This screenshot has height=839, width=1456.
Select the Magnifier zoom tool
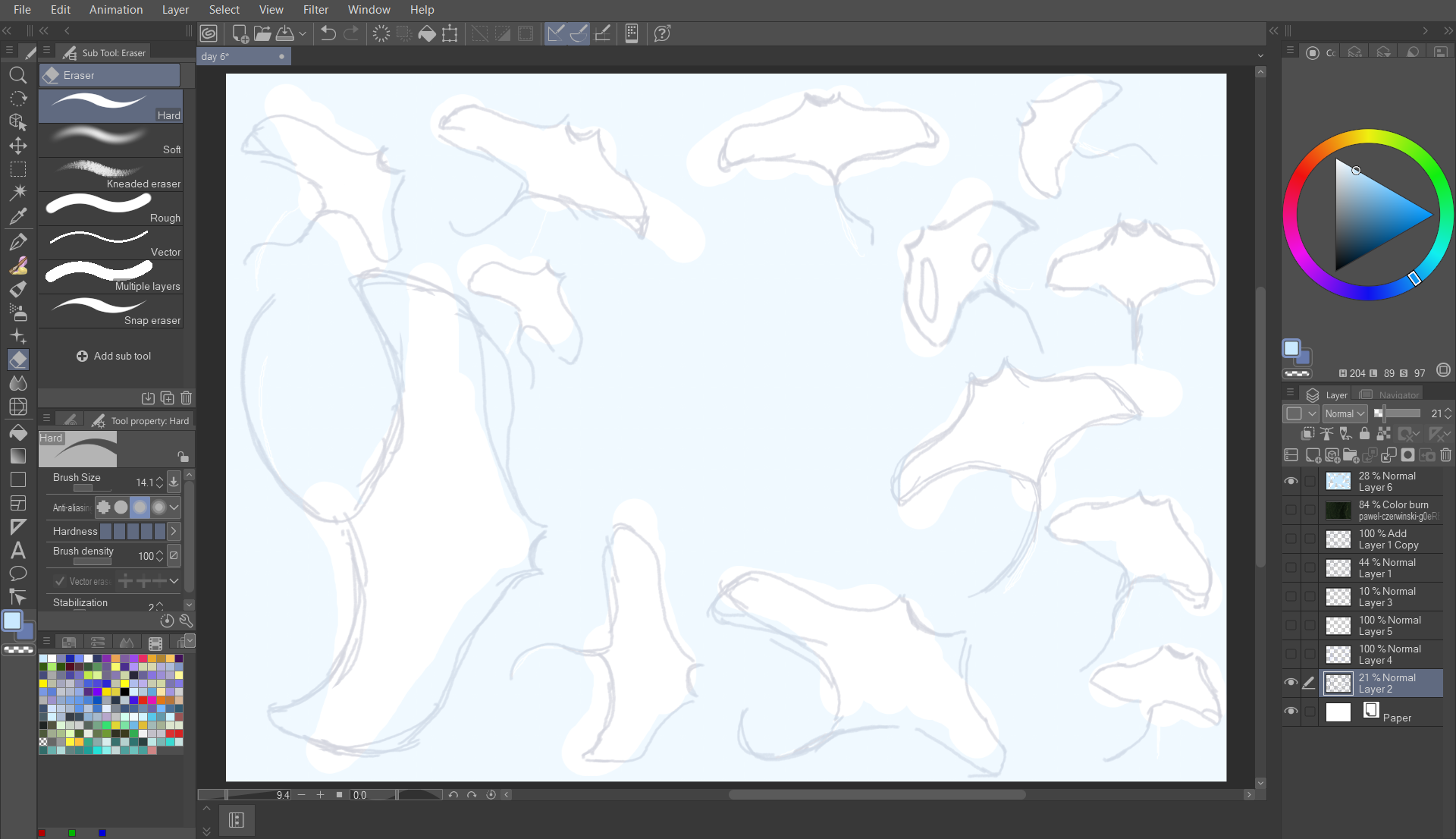[x=18, y=75]
